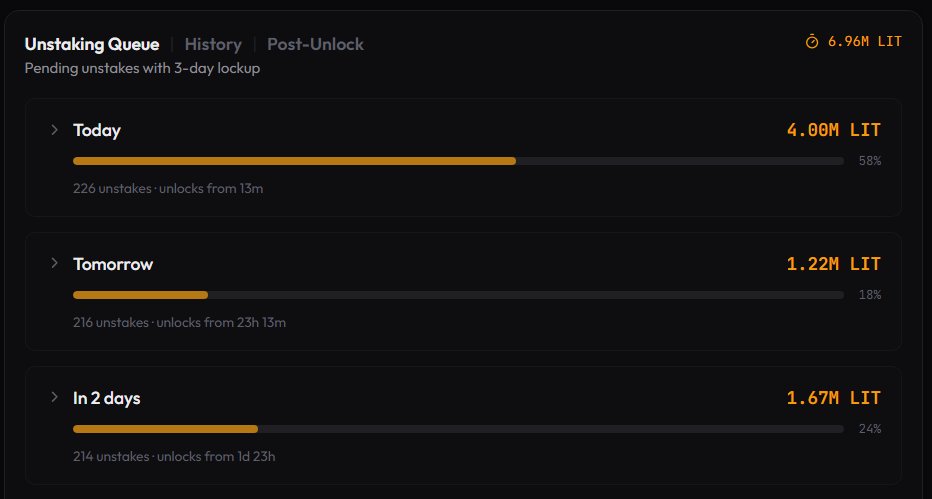Click the timer icon beside 6.96M LIT
The image size is (932, 499).
tap(812, 42)
